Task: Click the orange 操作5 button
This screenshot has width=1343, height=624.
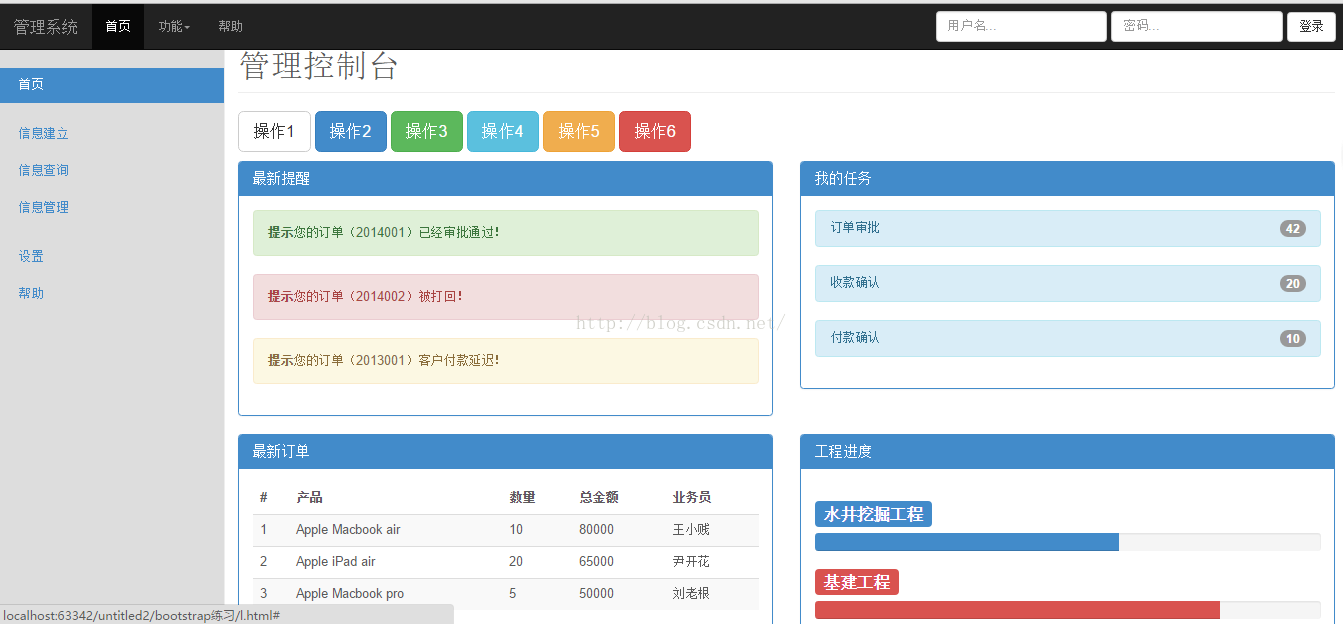Action: (x=579, y=131)
